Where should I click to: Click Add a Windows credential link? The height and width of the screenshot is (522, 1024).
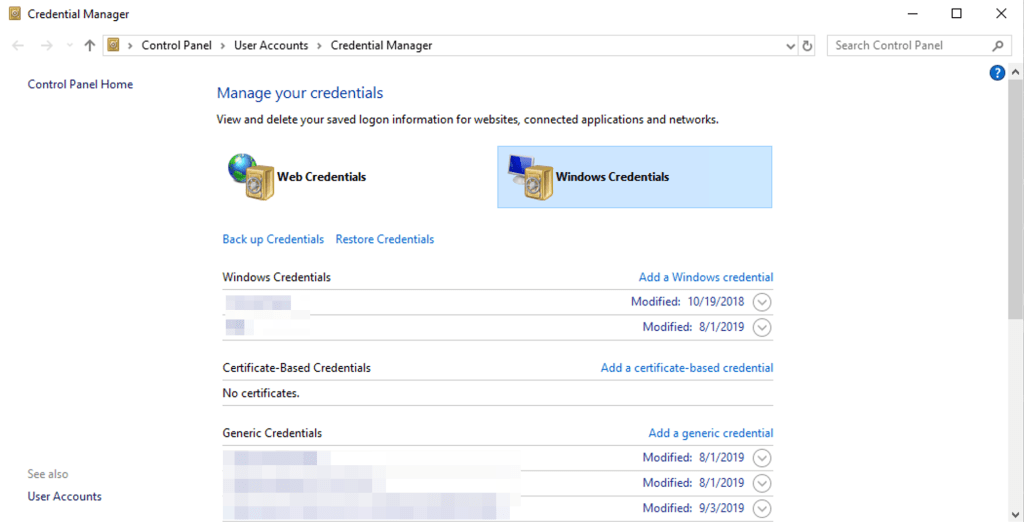point(705,277)
